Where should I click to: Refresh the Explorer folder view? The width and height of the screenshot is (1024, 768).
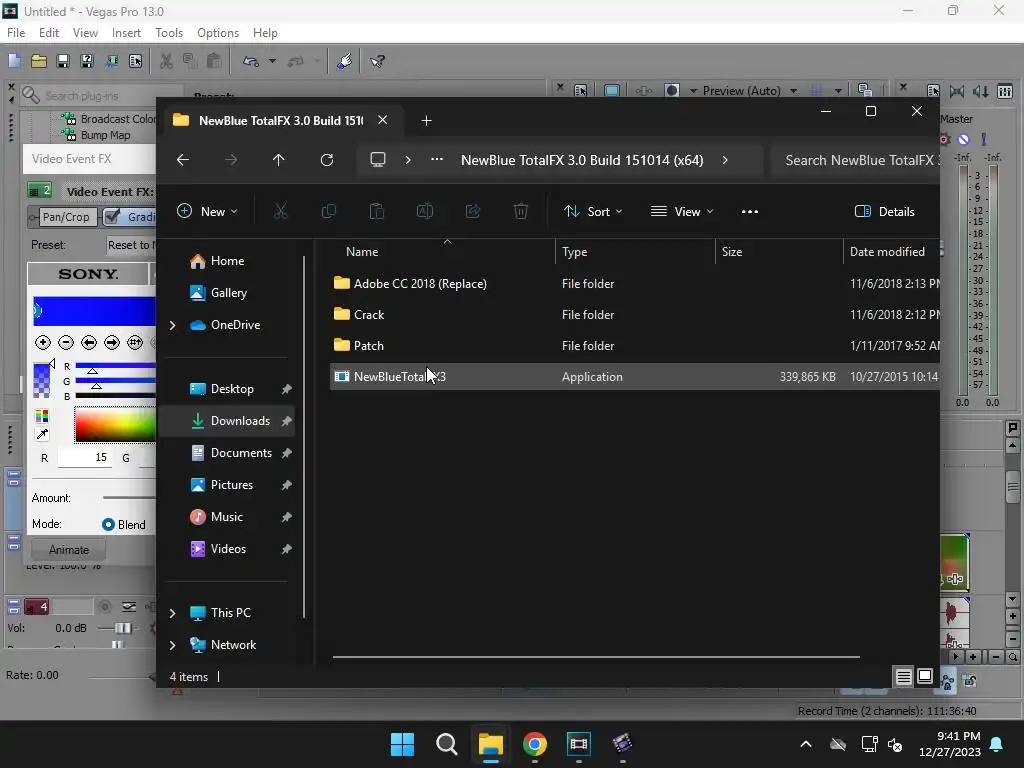coord(327,160)
